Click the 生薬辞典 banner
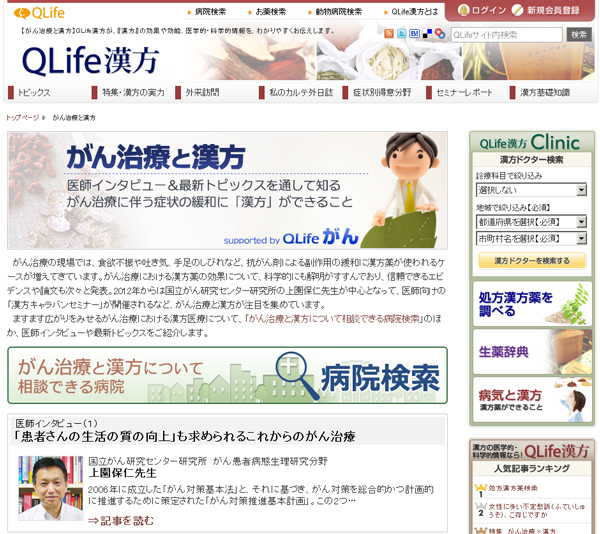 [532, 352]
